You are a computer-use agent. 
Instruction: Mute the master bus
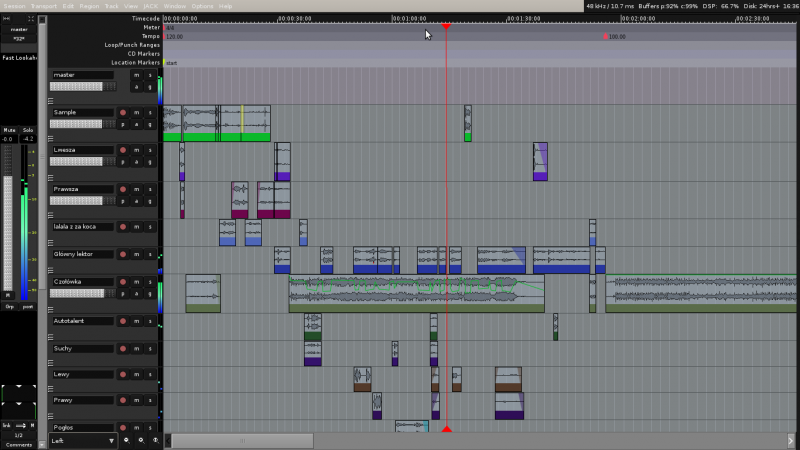pos(136,75)
